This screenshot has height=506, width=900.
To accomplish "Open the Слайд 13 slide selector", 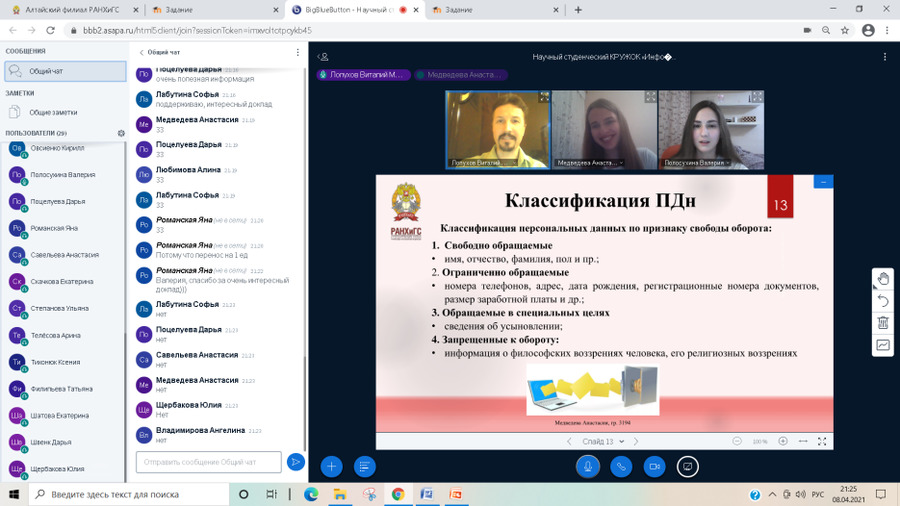I will 603,441.
